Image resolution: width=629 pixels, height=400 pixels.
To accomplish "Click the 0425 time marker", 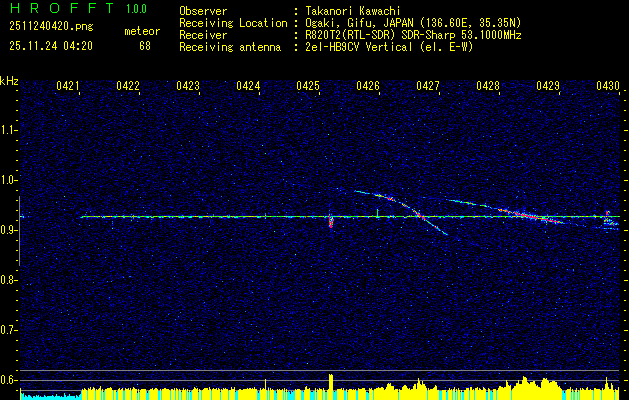I will (308, 85).
